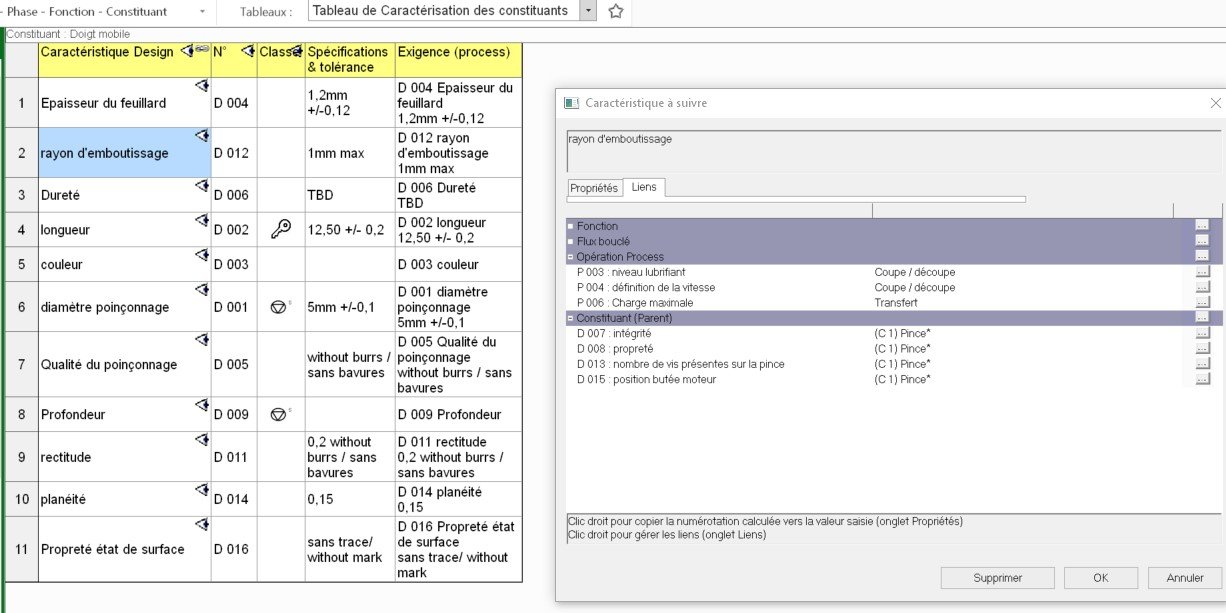This screenshot has width=1226, height=613.
Task: Click the marker icon in Dureté cell
Action: (202, 185)
